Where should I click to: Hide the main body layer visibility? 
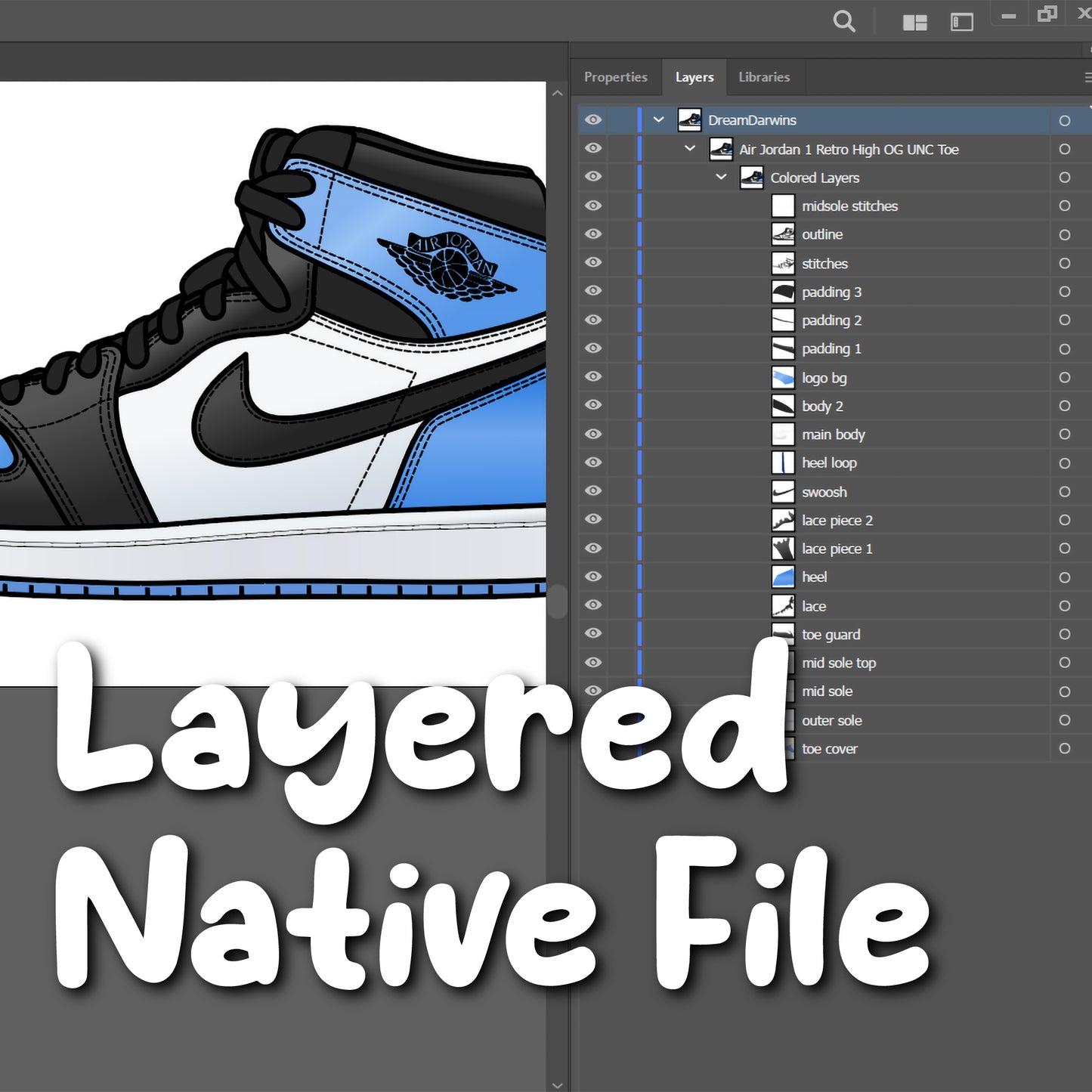point(593,435)
